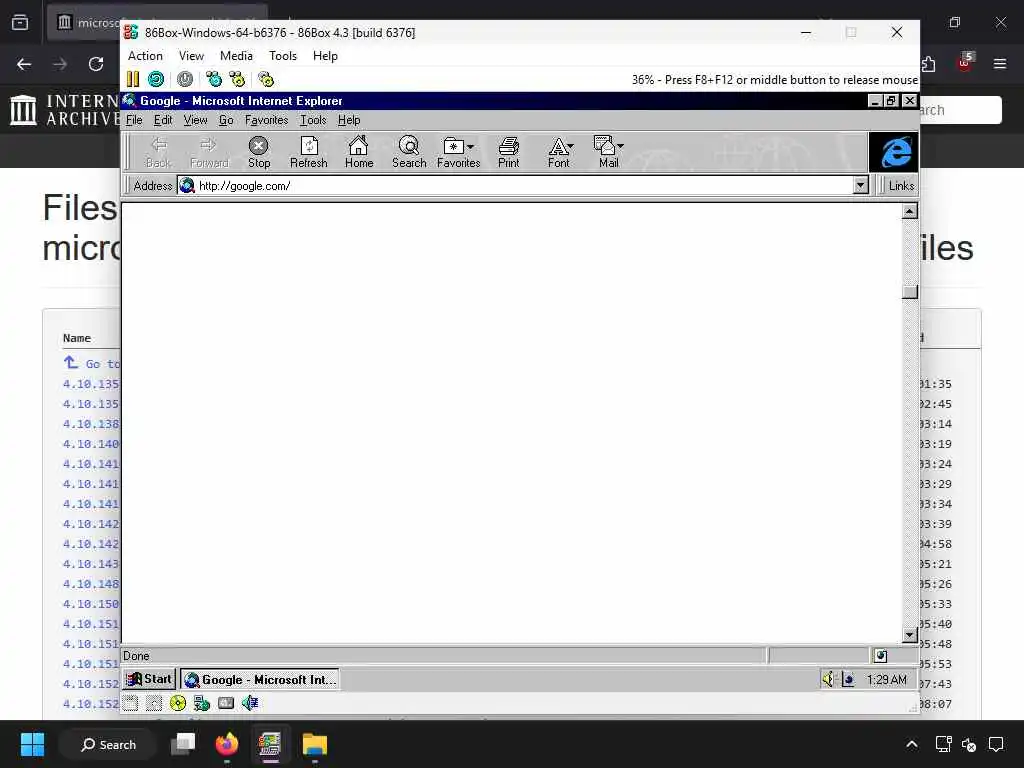The width and height of the screenshot is (1024, 768).
Task: Click the Windows 95 Start button
Action: (149, 679)
